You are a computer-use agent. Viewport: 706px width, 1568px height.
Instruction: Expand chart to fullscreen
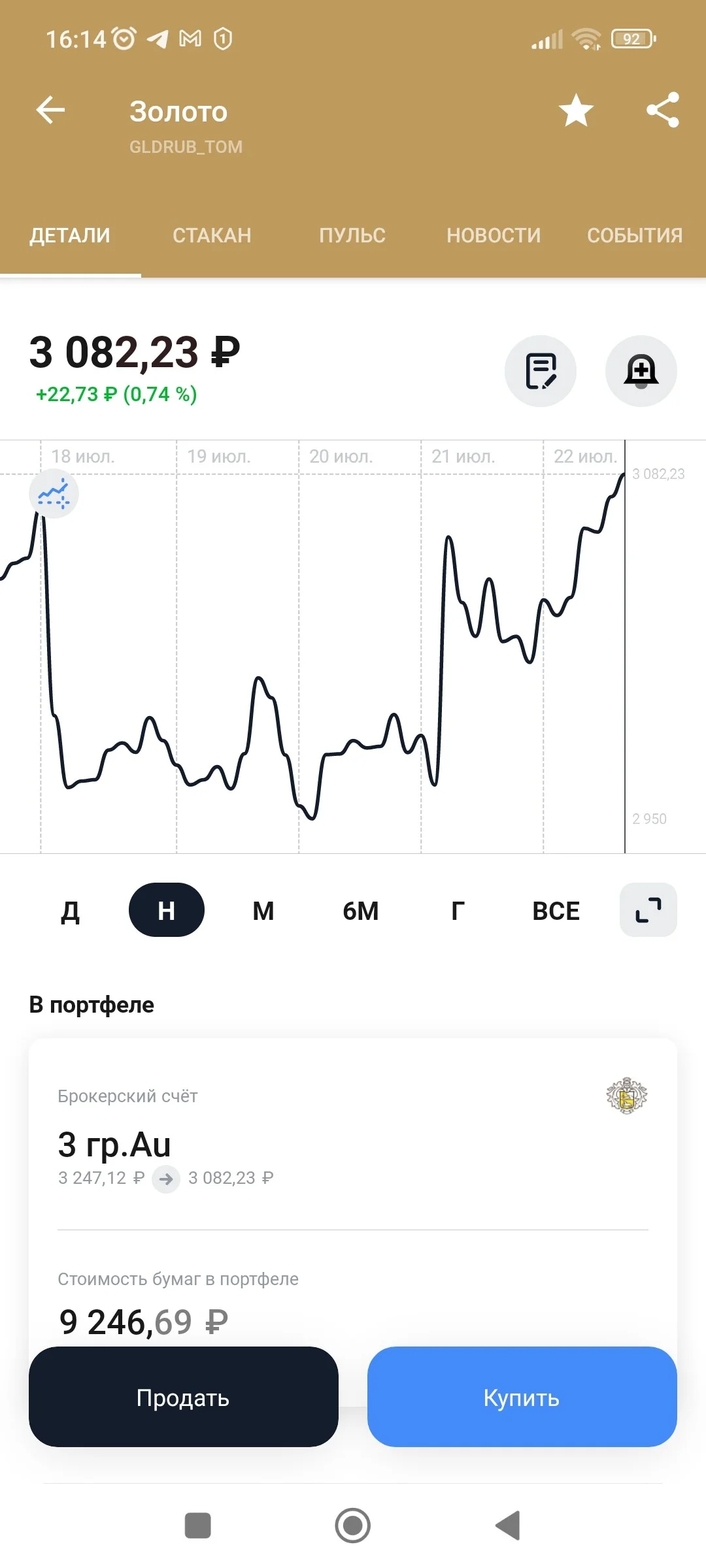[648, 910]
